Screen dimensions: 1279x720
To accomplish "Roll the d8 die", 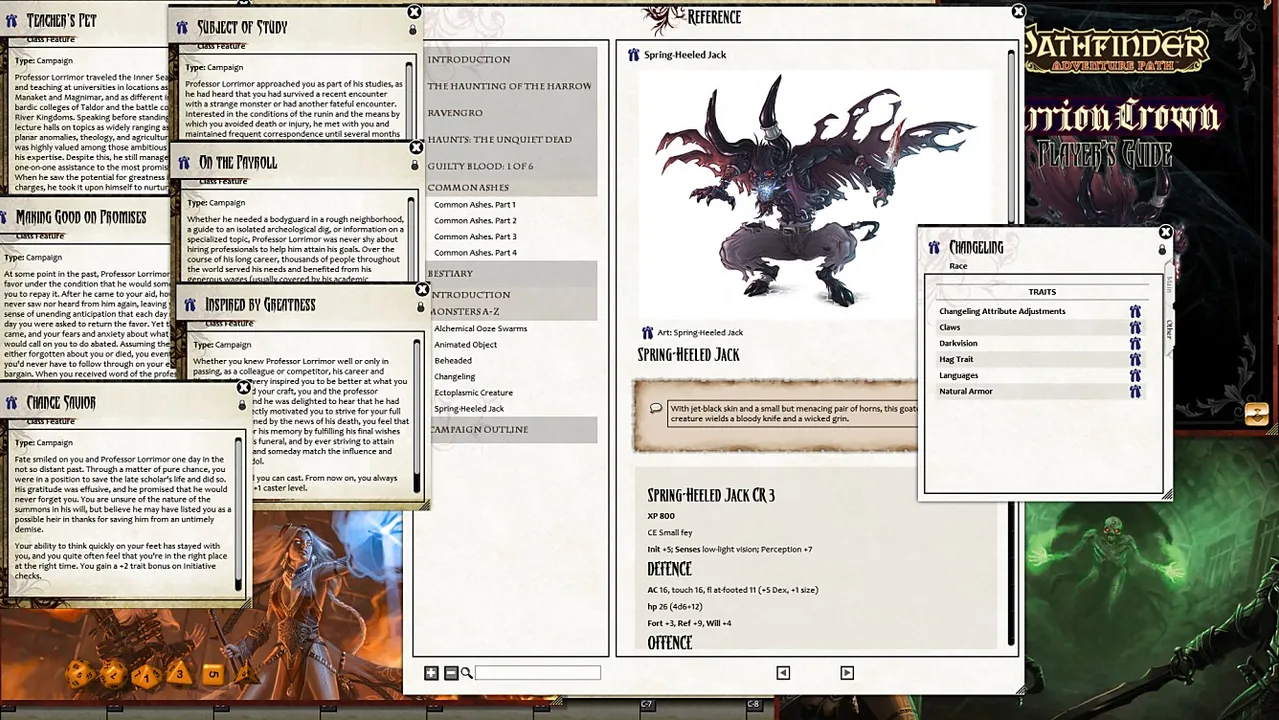I will pos(178,674).
